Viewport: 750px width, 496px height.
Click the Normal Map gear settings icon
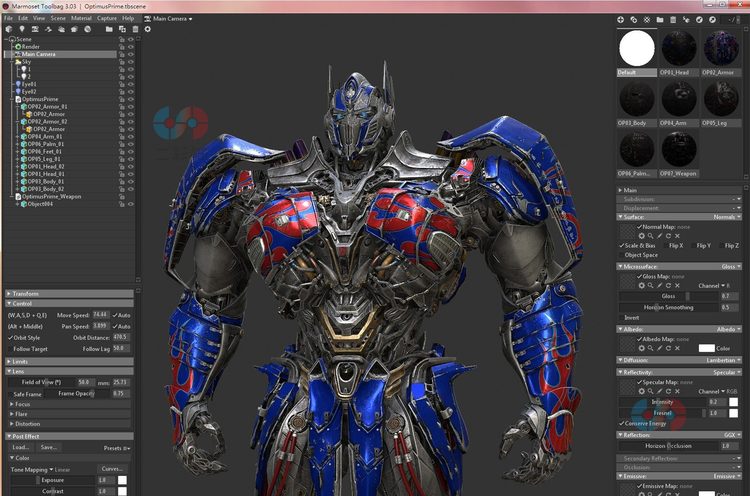[641, 236]
